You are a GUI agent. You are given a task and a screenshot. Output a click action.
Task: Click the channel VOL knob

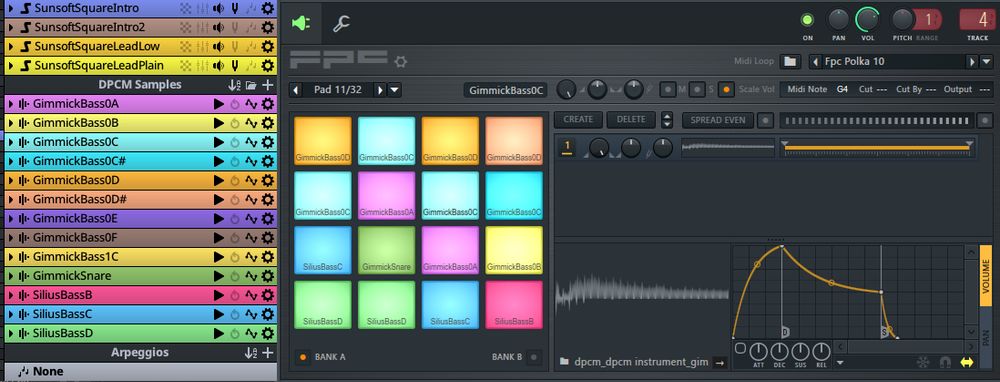[868, 20]
